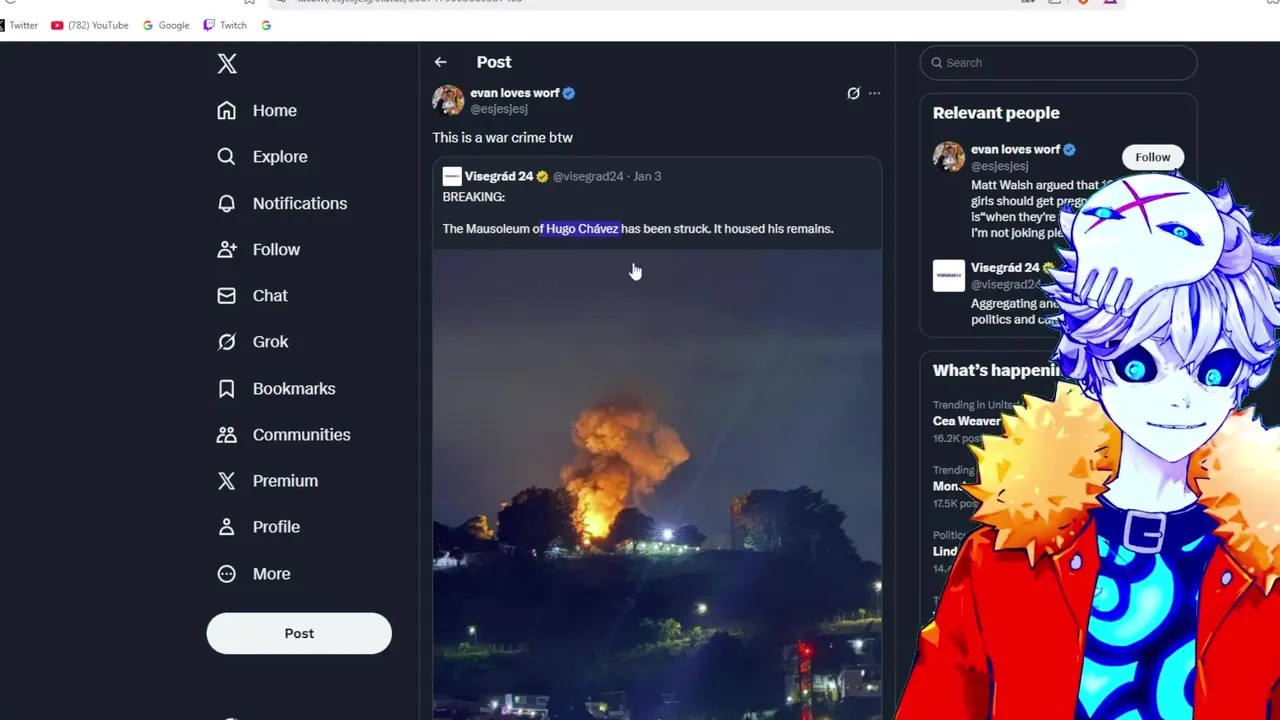Open the Chat envelope item

pyautogui.click(x=252, y=295)
